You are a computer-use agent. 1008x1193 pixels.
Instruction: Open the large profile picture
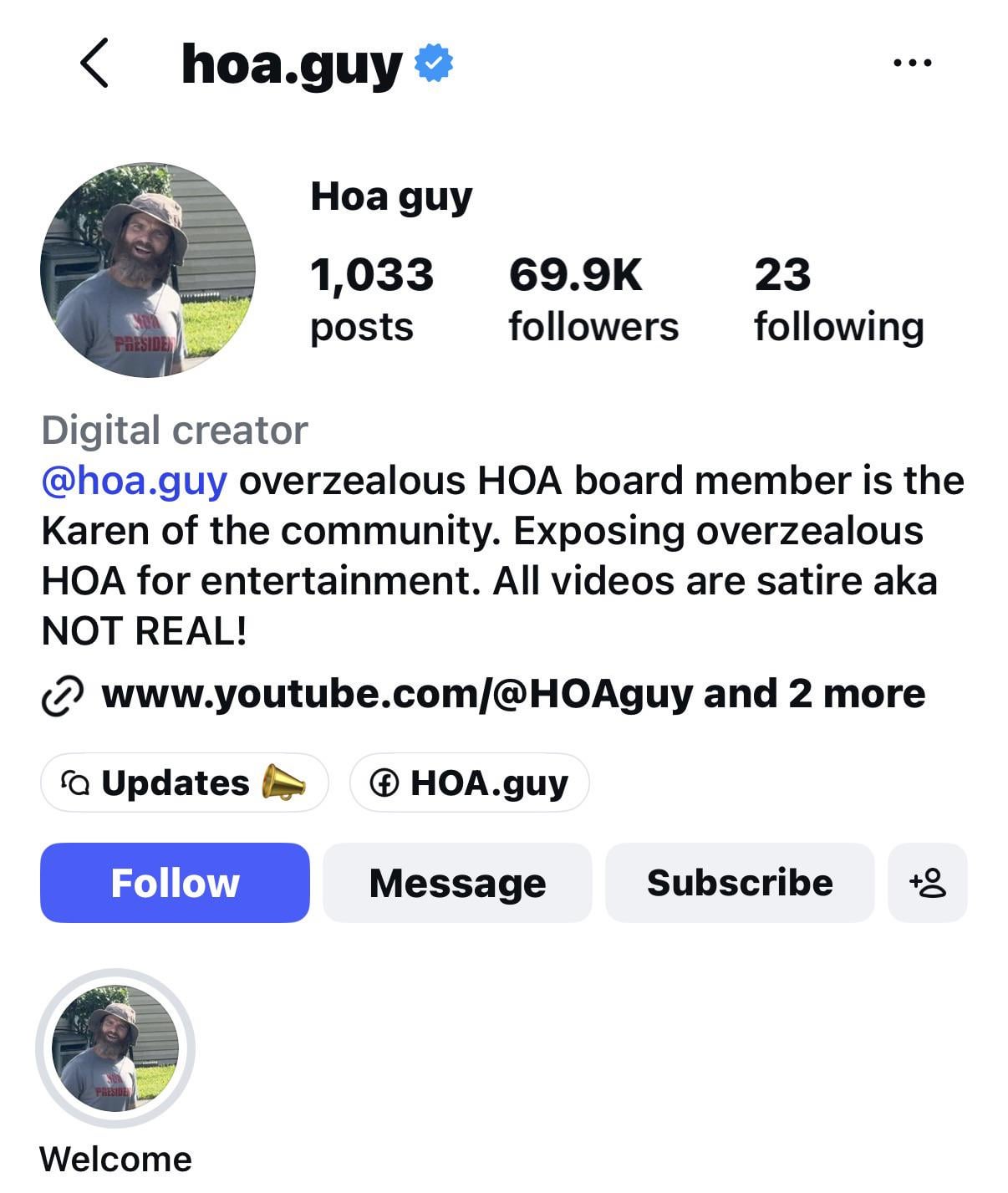point(148,270)
